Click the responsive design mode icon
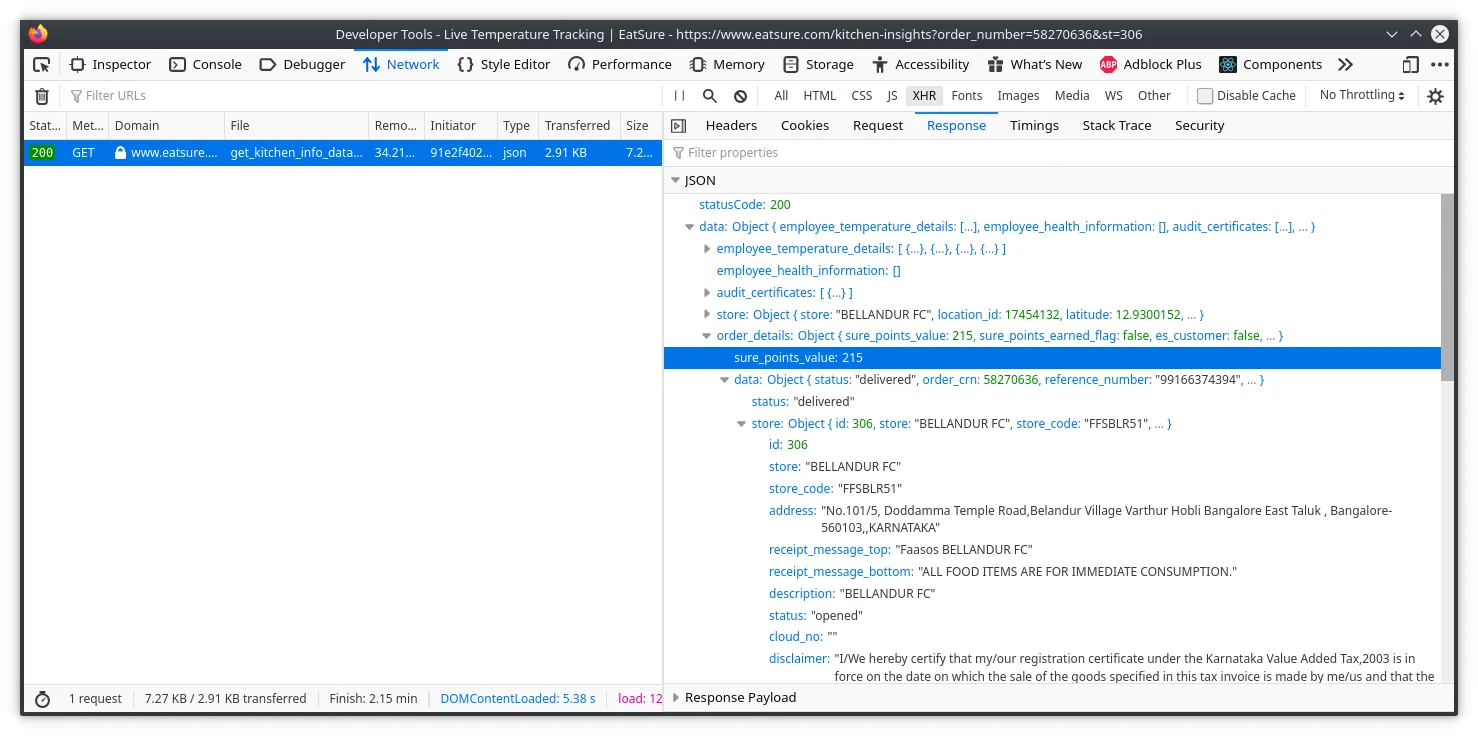Screen dimensions: 1478x736 tap(1410, 65)
